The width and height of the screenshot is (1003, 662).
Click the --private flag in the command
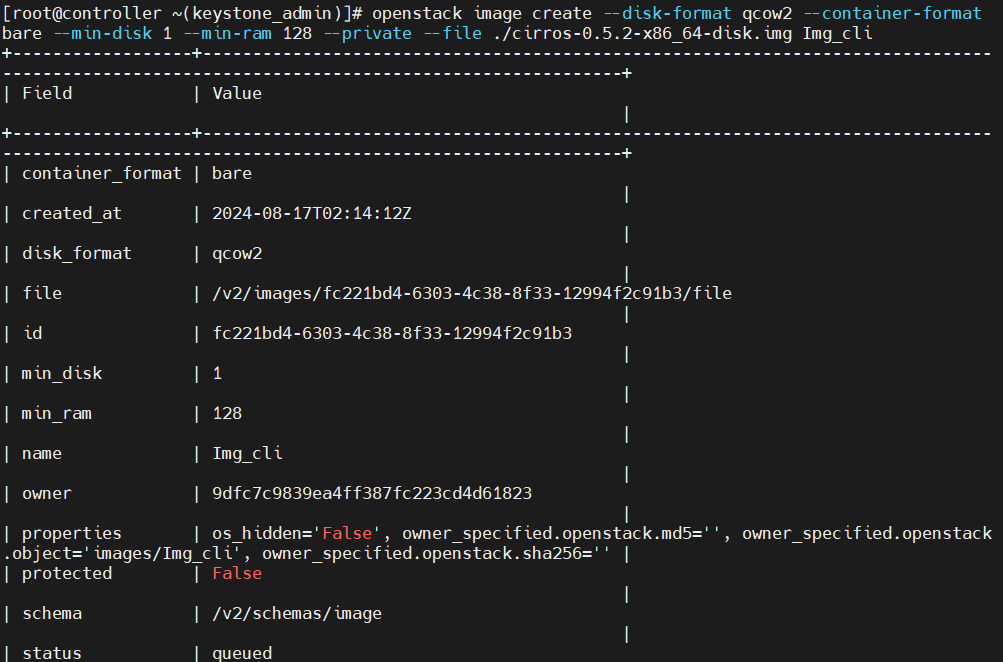(x=368, y=33)
